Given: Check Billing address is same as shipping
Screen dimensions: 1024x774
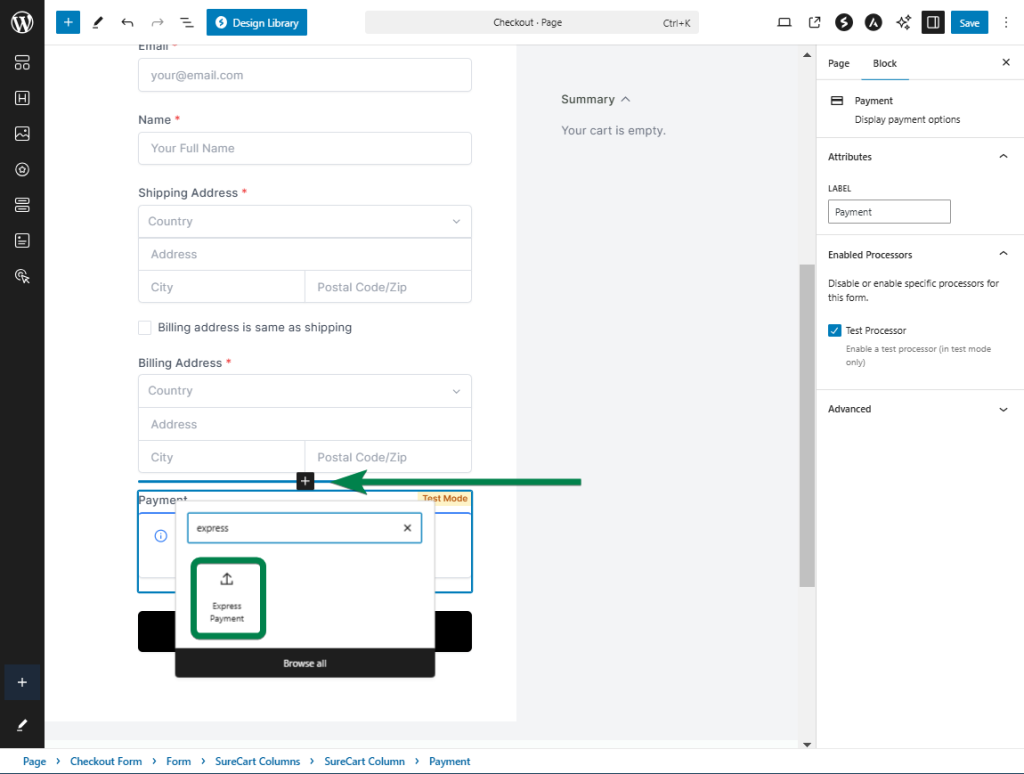Looking at the screenshot, I should point(145,328).
